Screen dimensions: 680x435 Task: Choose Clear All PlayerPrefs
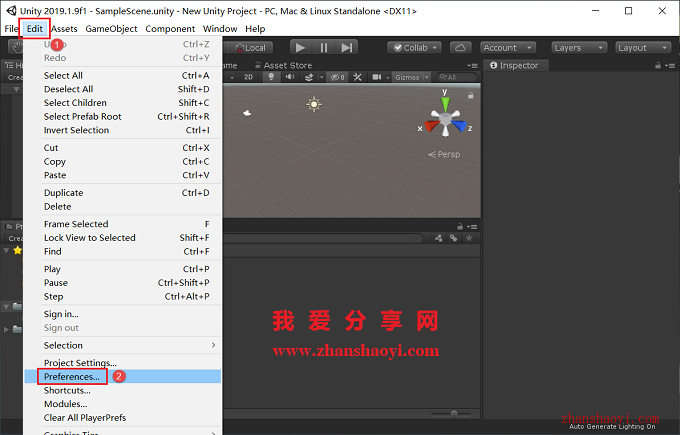click(123, 418)
